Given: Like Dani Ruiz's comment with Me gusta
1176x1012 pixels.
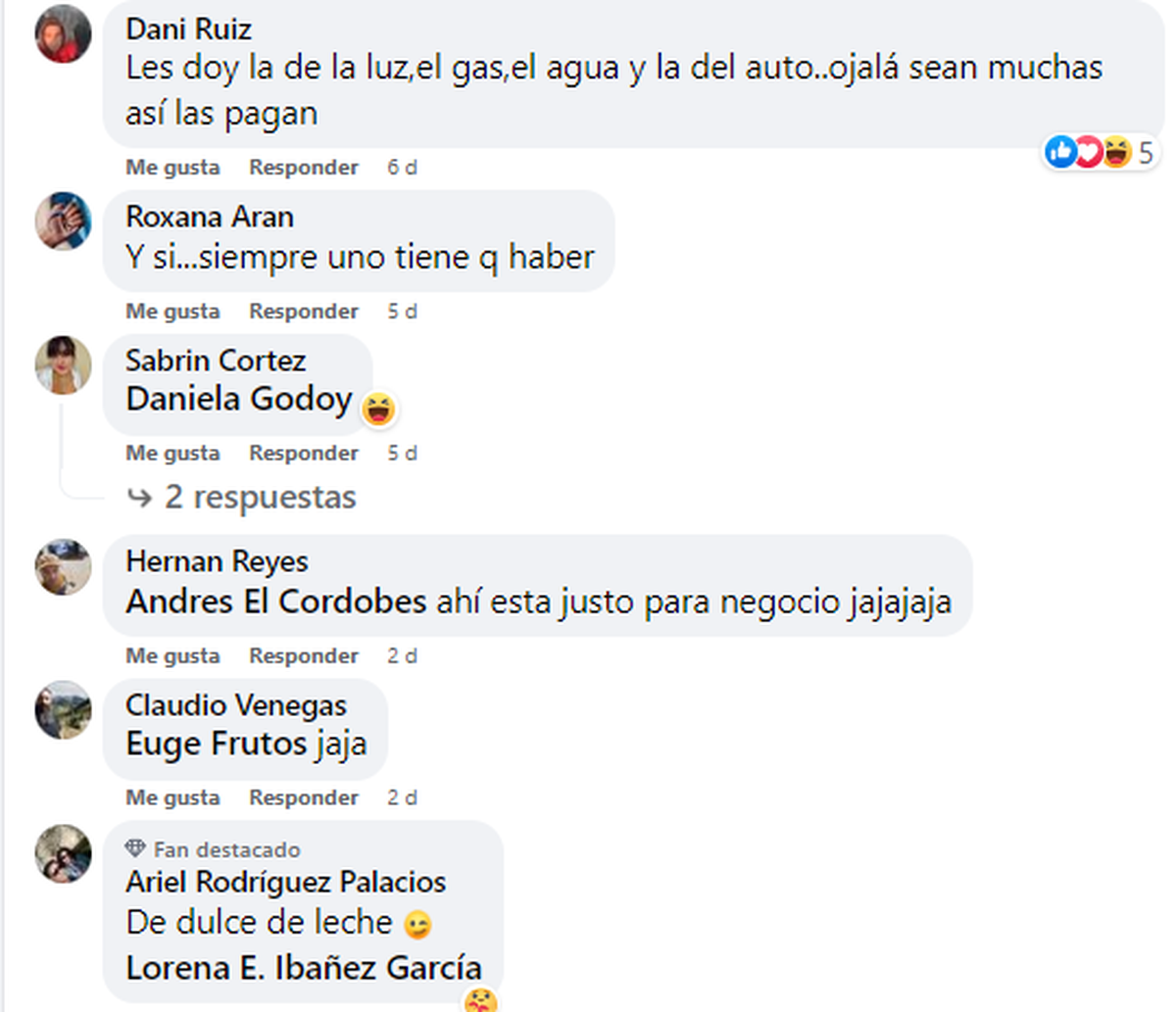Looking at the screenshot, I should click(172, 168).
